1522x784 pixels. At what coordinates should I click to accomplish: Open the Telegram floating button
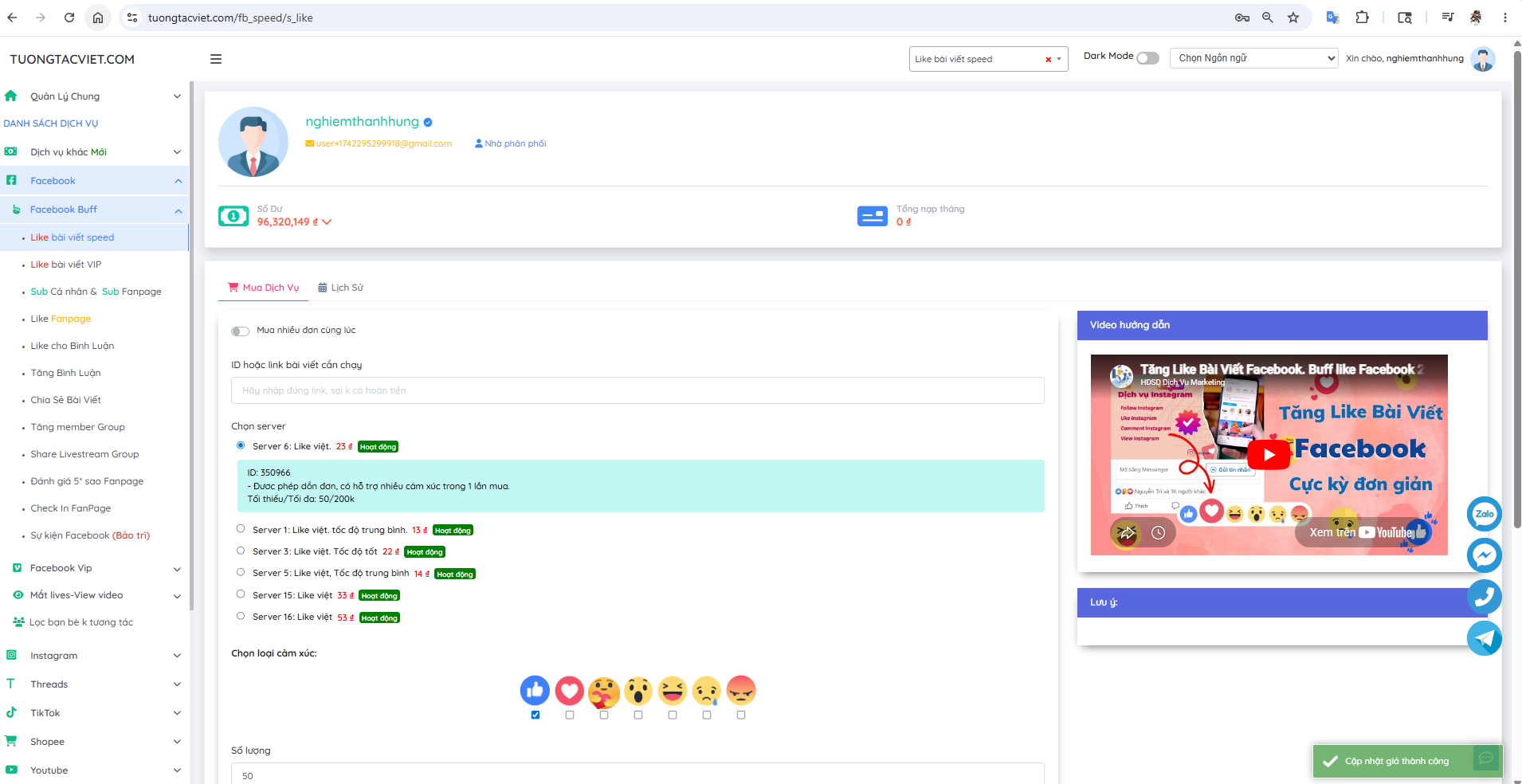click(x=1484, y=638)
